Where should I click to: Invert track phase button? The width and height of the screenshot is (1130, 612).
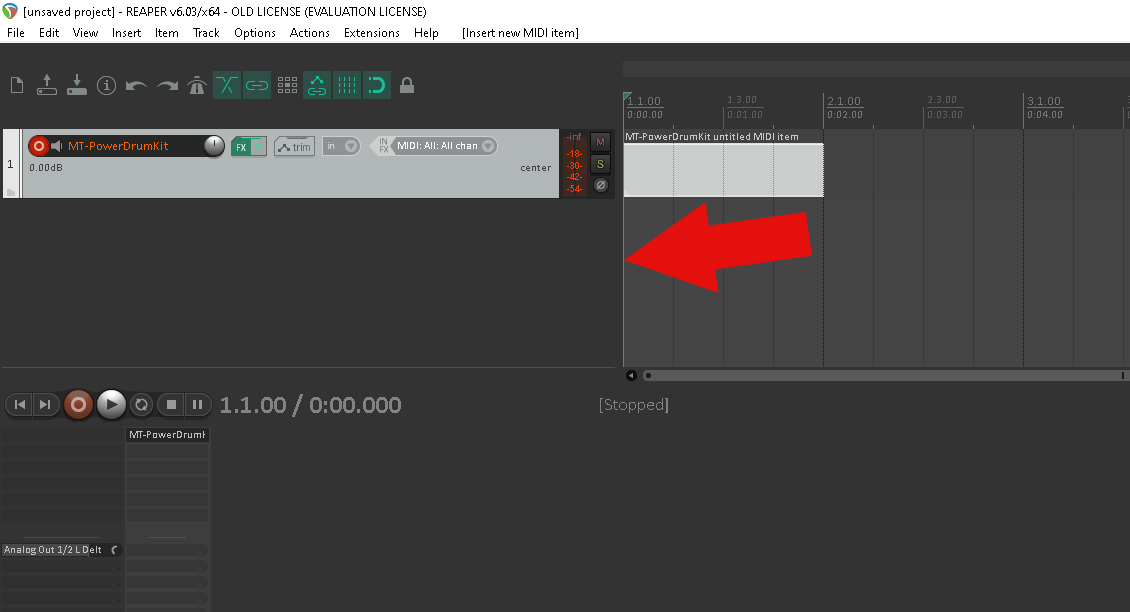[600, 185]
